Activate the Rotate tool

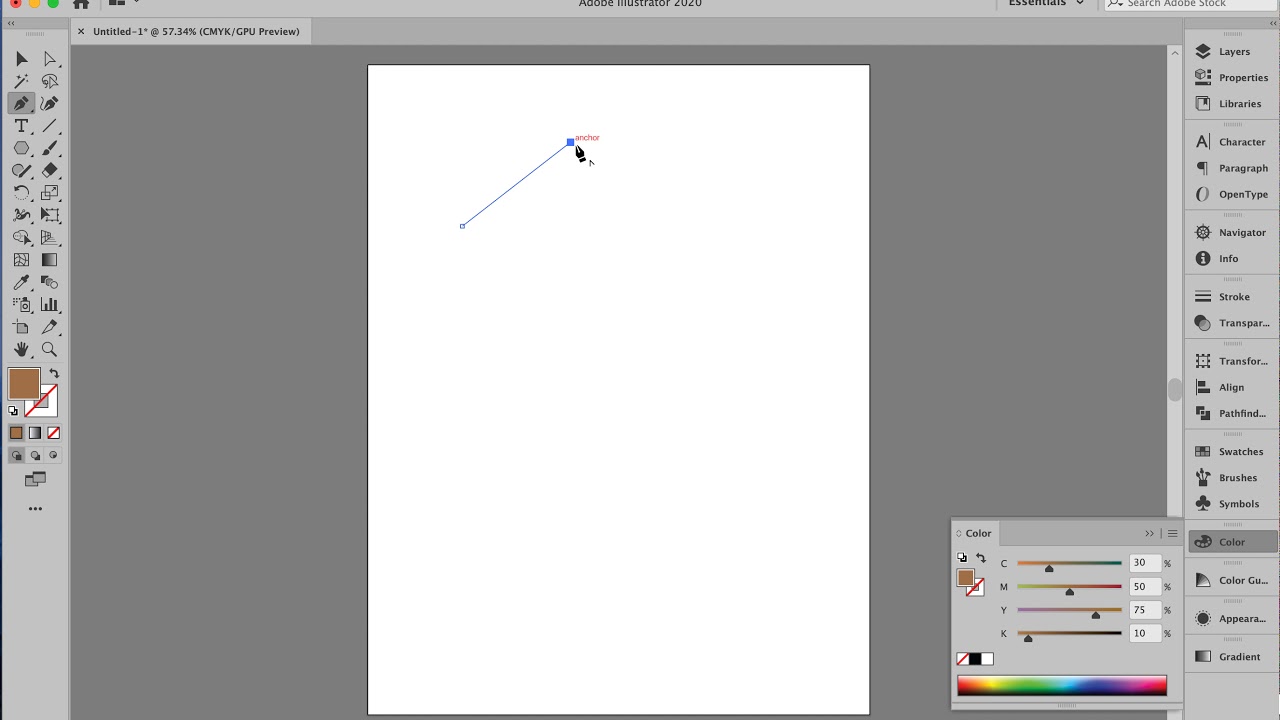coord(21,193)
